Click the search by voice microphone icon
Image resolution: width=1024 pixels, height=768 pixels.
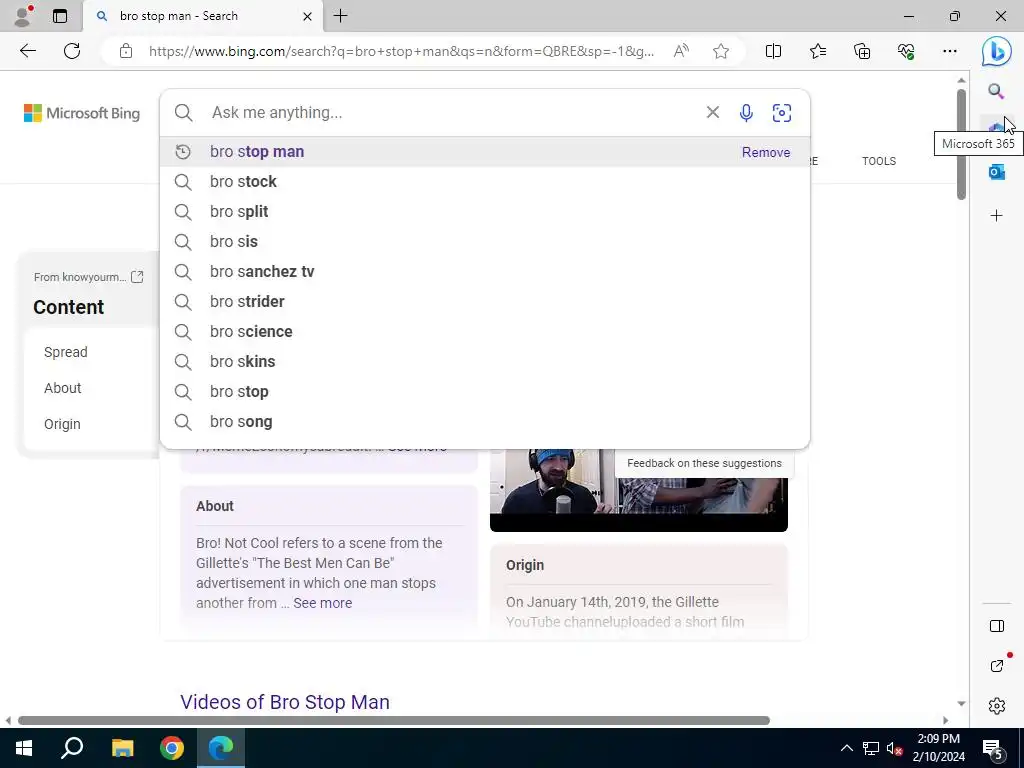coord(746,113)
